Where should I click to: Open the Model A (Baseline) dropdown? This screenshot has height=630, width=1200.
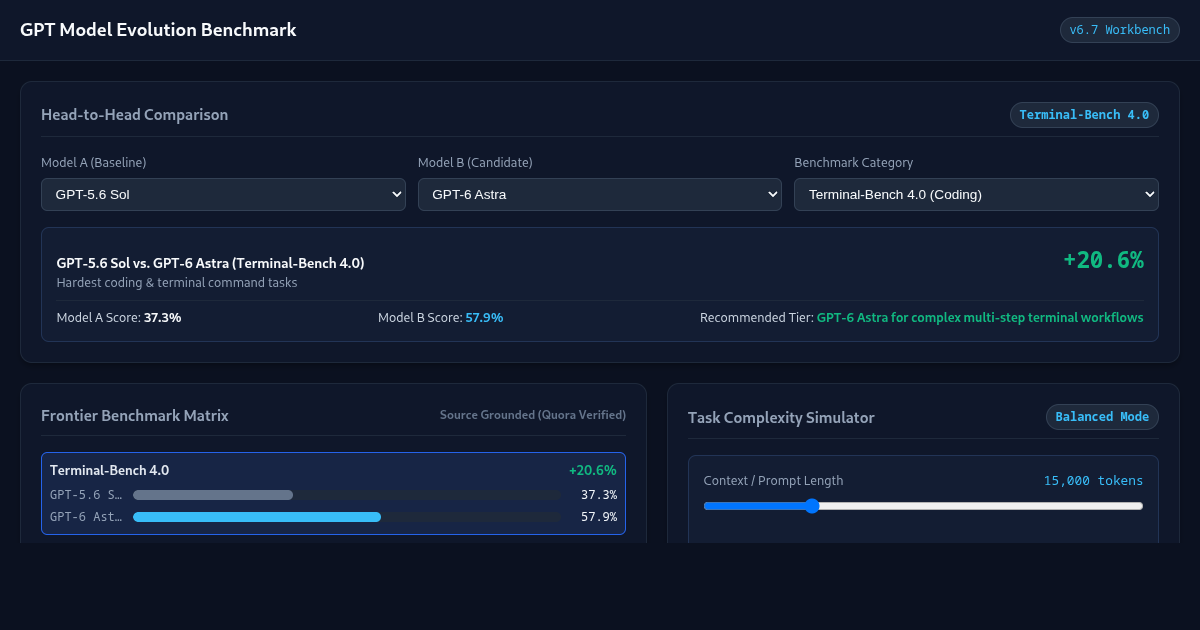pos(223,194)
